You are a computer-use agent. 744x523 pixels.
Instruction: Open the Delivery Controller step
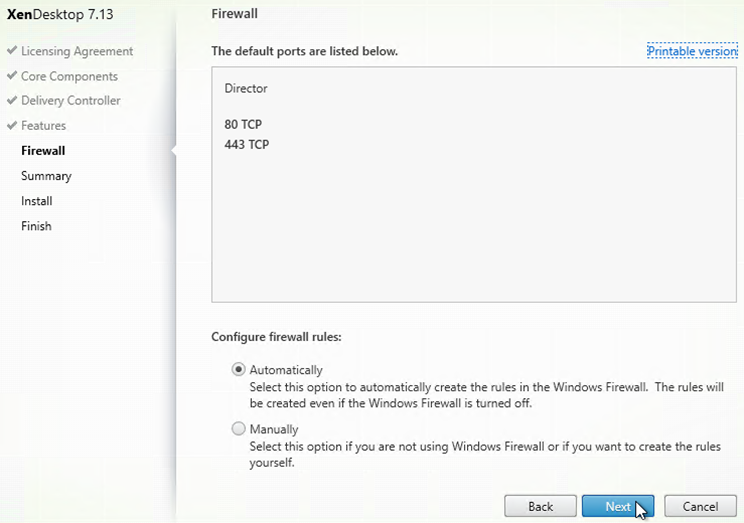coord(71,101)
